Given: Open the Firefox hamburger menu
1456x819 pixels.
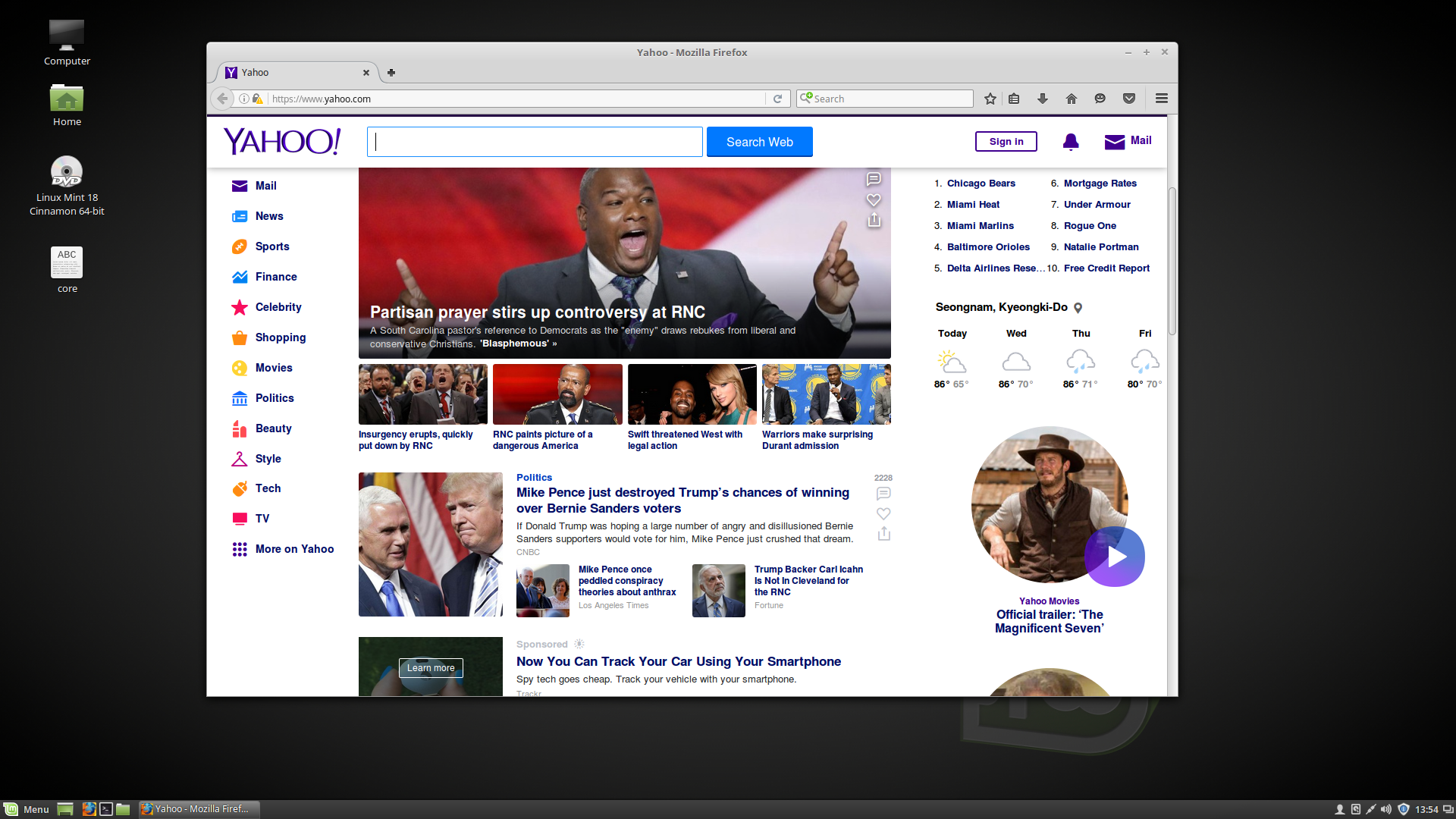Looking at the screenshot, I should [1161, 99].
